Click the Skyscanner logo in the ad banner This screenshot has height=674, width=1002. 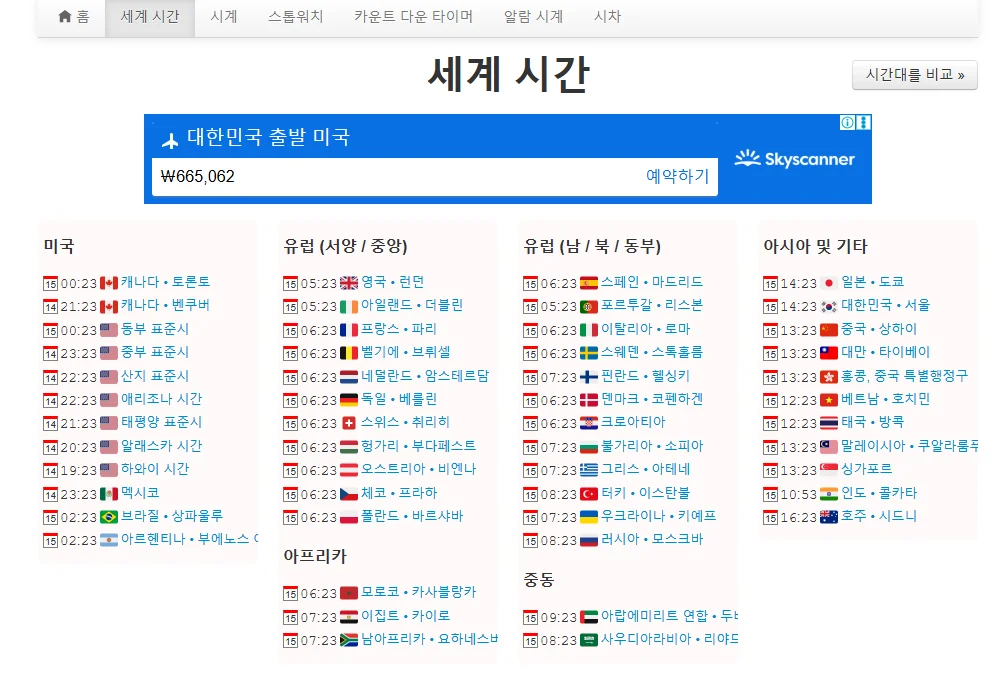click(796, 157)
